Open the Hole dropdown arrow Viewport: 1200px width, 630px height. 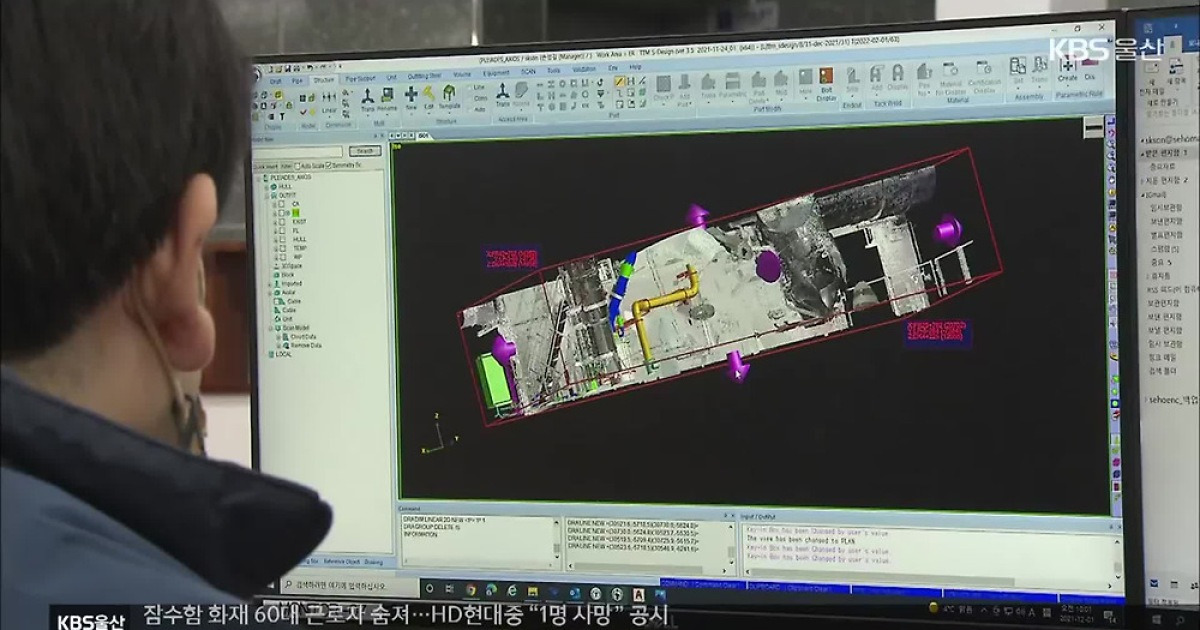pyautogui.click(x=805, y=99)
